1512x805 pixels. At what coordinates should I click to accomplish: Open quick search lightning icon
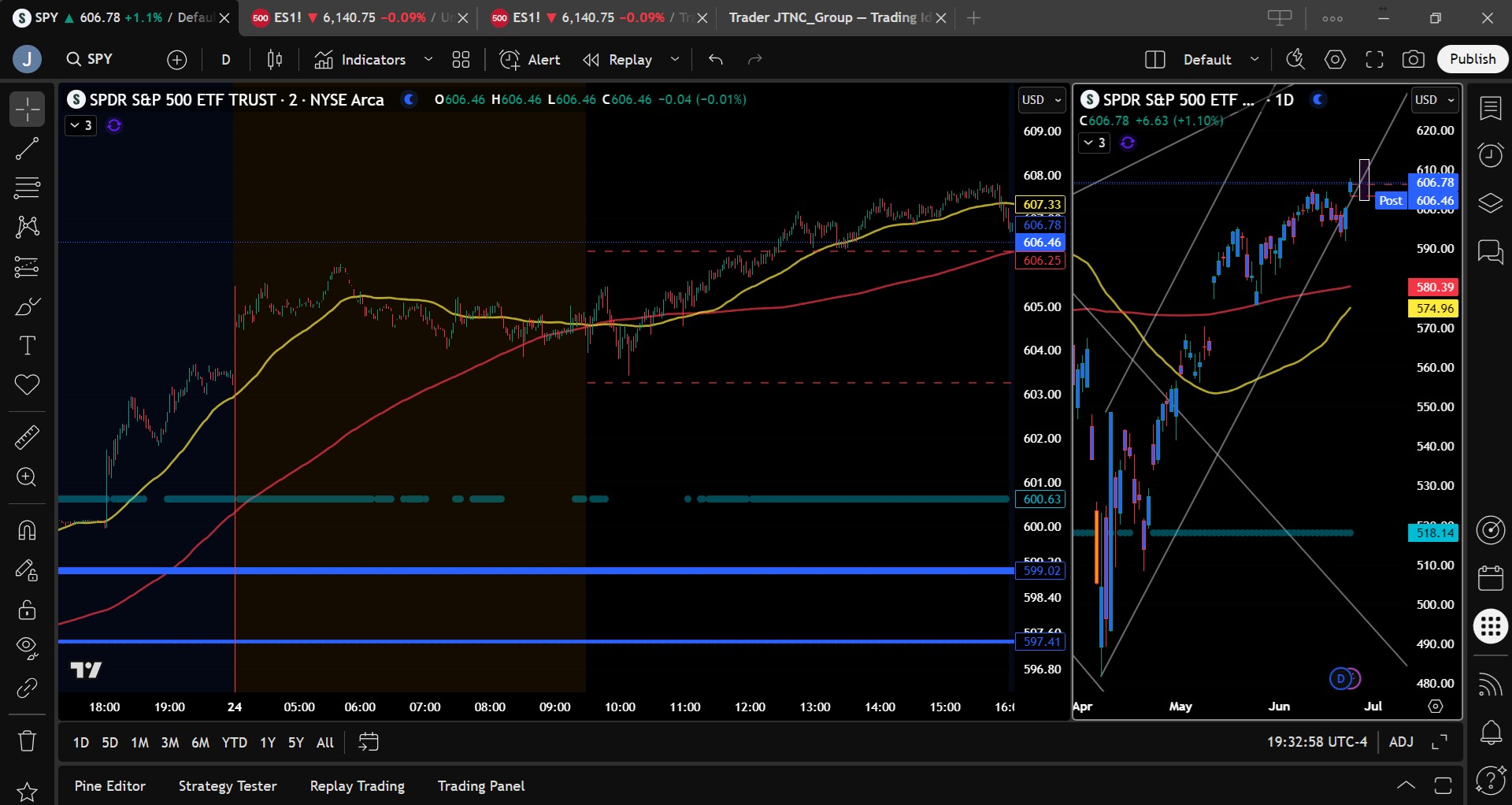(x=1295, y=59)
